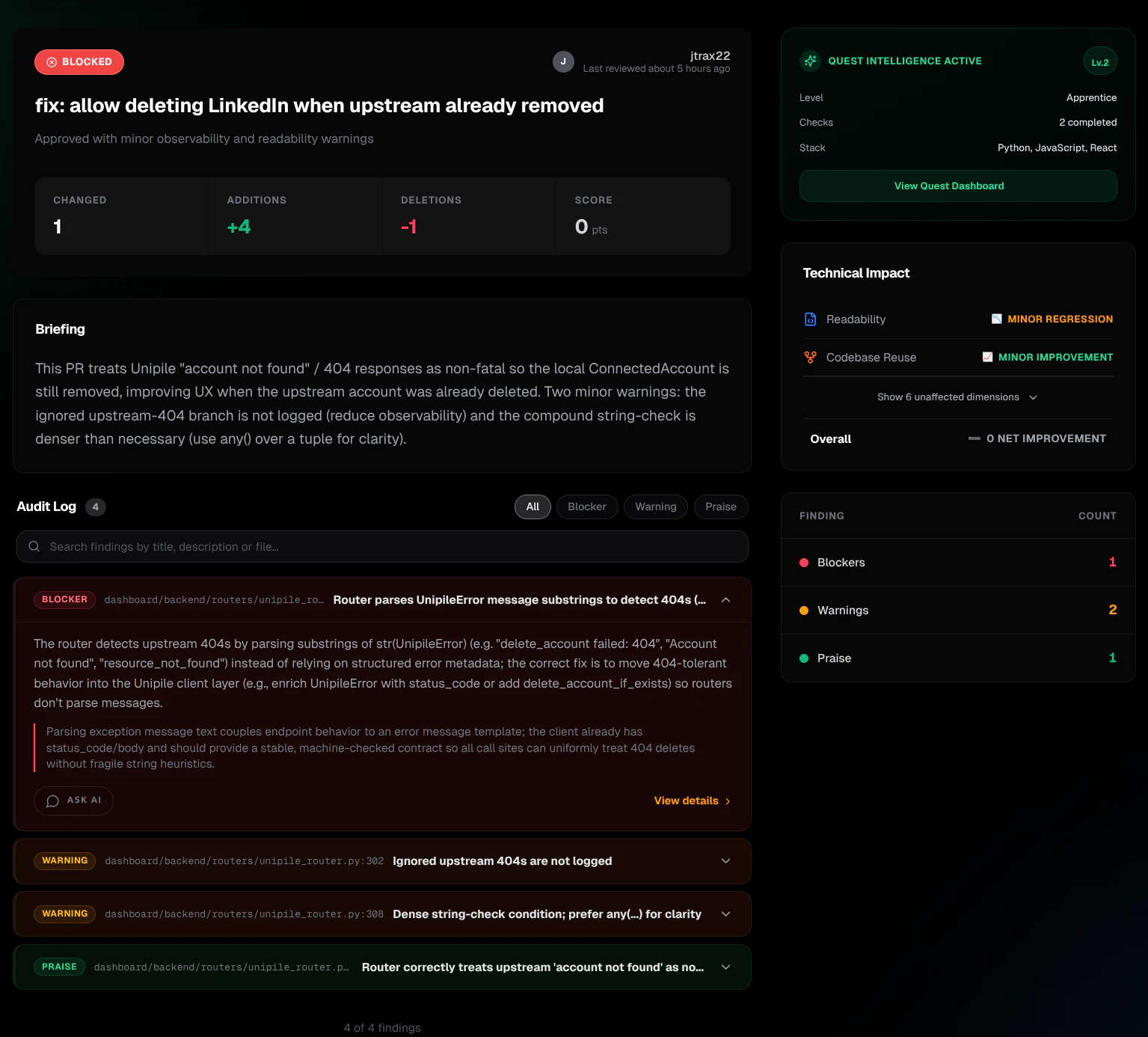The image size is (1148, 1037).
Task: Click the magnifier icon in the findings search bar
Action: 34,546
